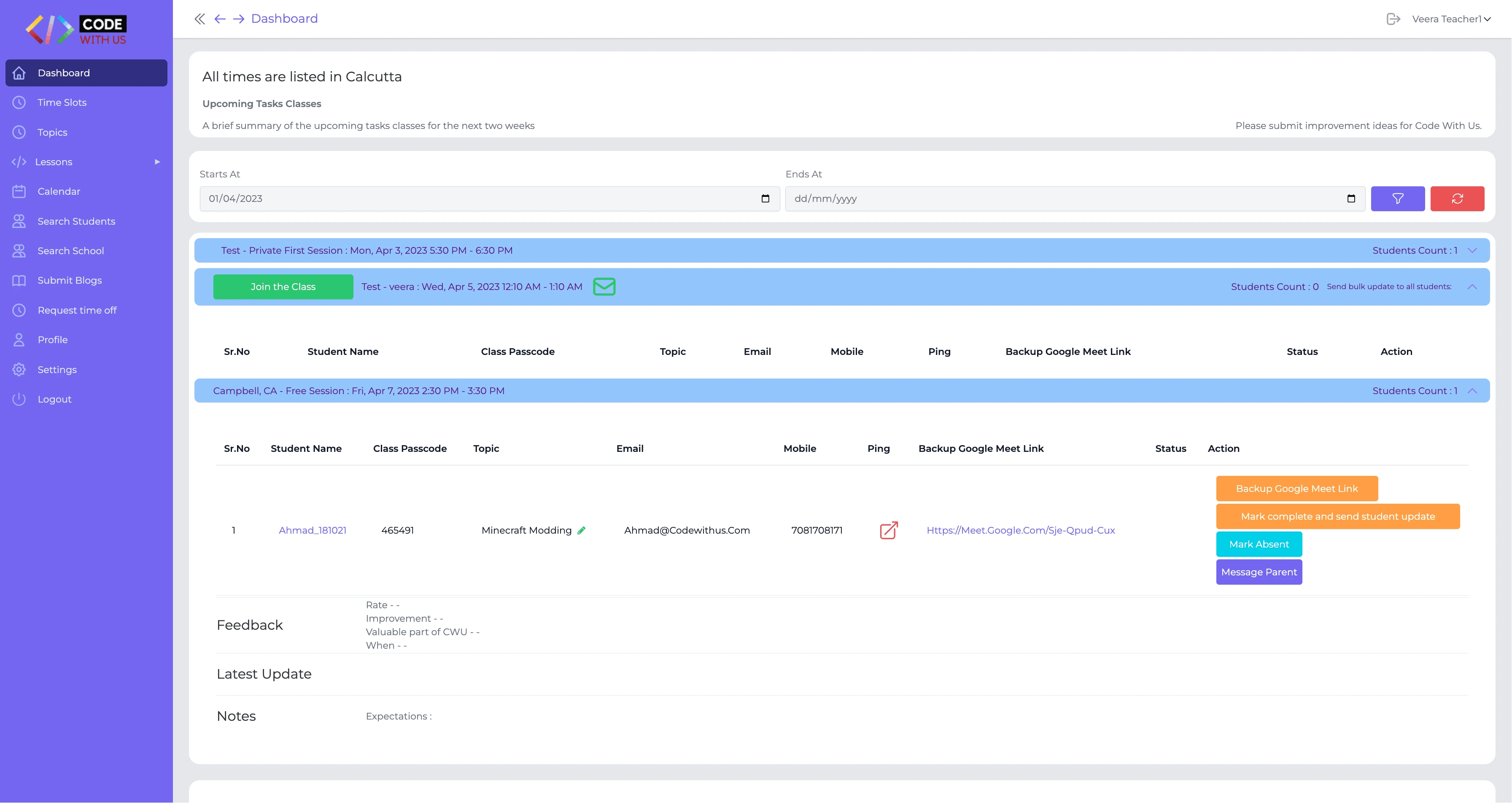Click improvement ideas for Code With Us text
1512x803 pixels.
1358,126
